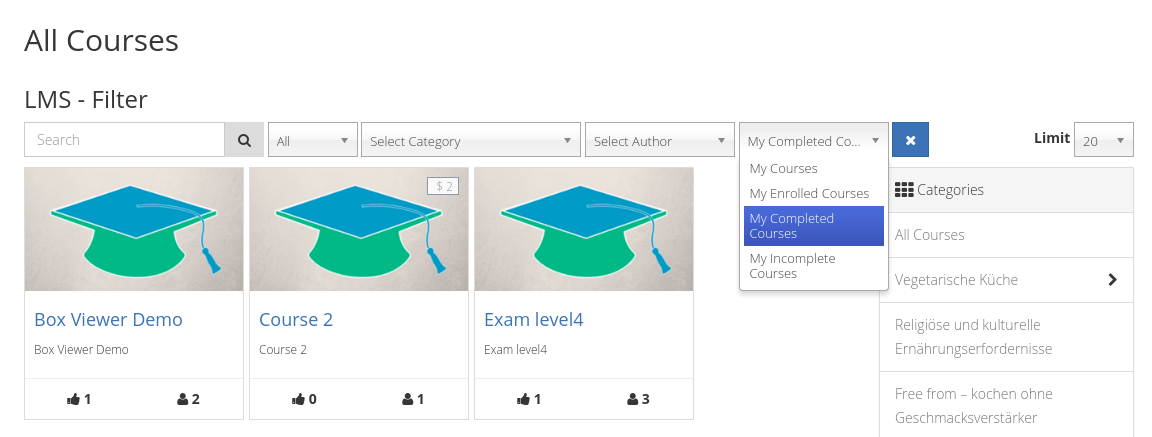Click the blue clear filter X button
This screenshot has height=437, width=1152.
click(910, 140)
